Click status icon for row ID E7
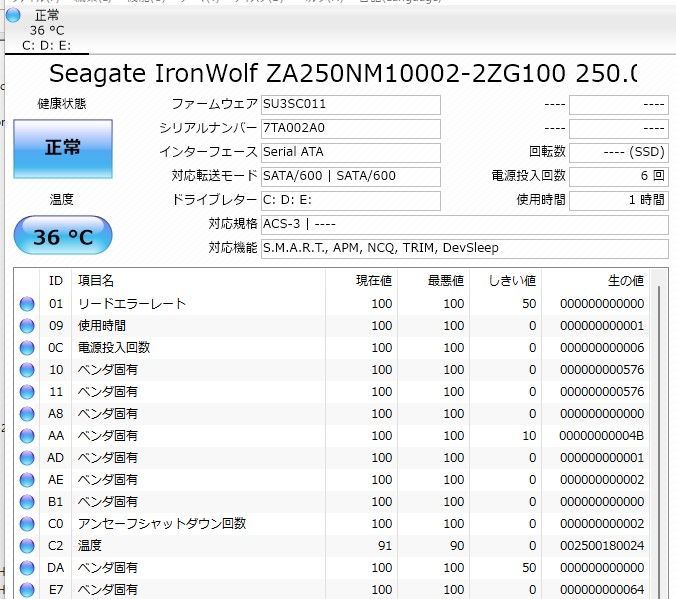The width and height of the screenshot is (676, 599). [x=27, y=590]
